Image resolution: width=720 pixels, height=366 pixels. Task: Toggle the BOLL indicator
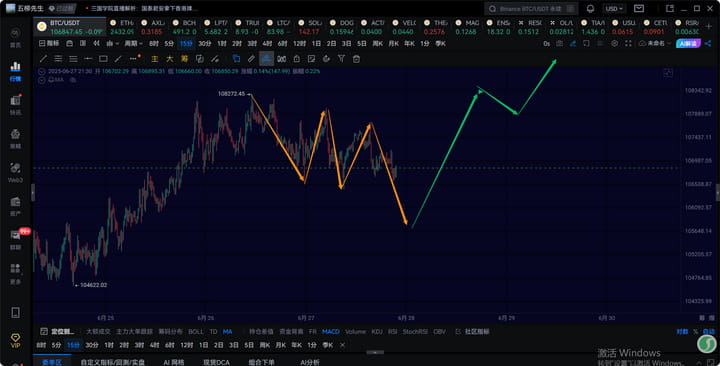[x=196, y=332]
